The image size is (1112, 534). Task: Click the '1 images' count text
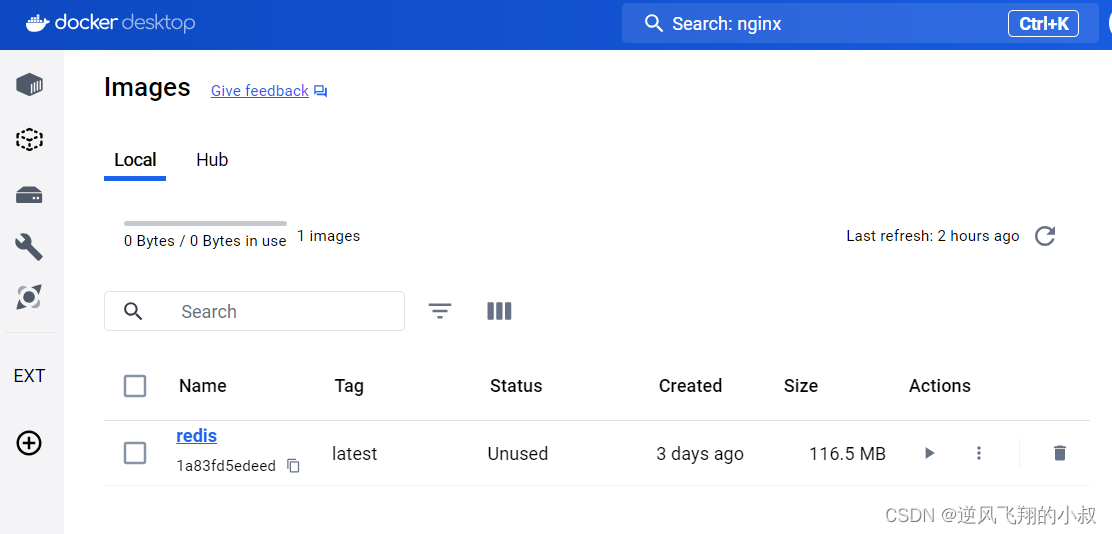[328, 236]
